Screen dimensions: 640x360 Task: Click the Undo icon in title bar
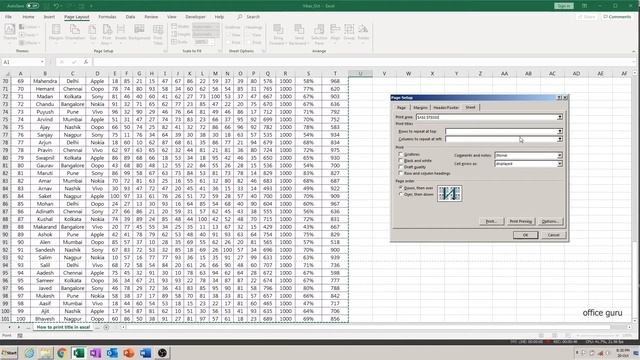56,6
